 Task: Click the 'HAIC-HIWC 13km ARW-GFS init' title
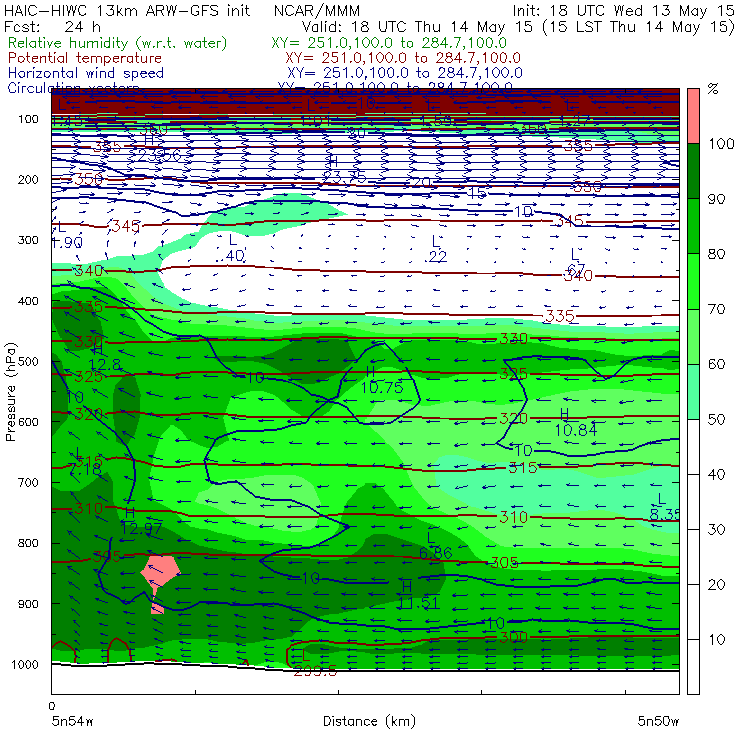(127, 11)
